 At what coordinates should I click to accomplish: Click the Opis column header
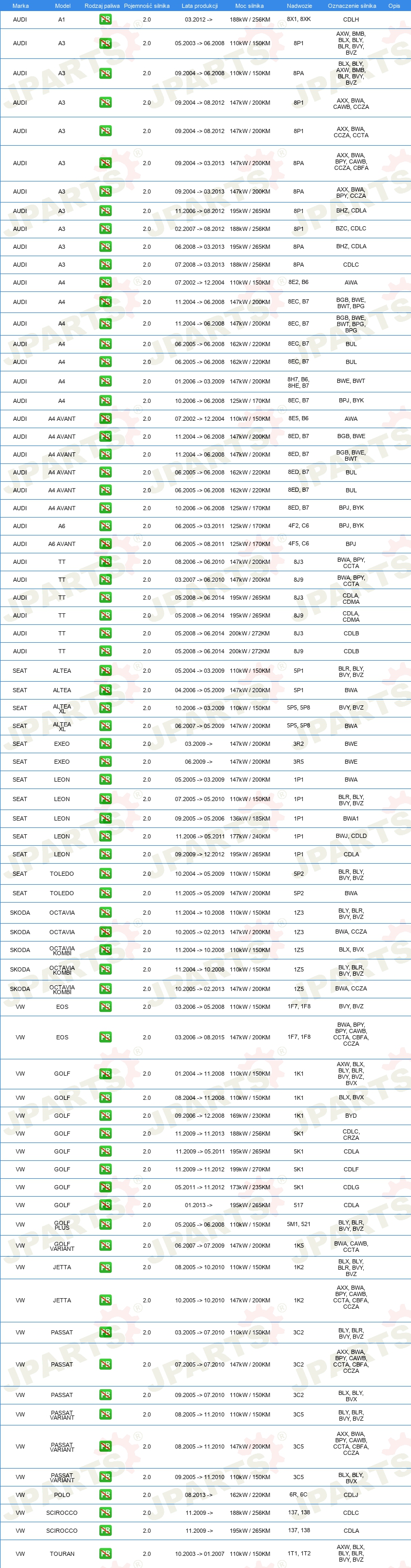395,5
